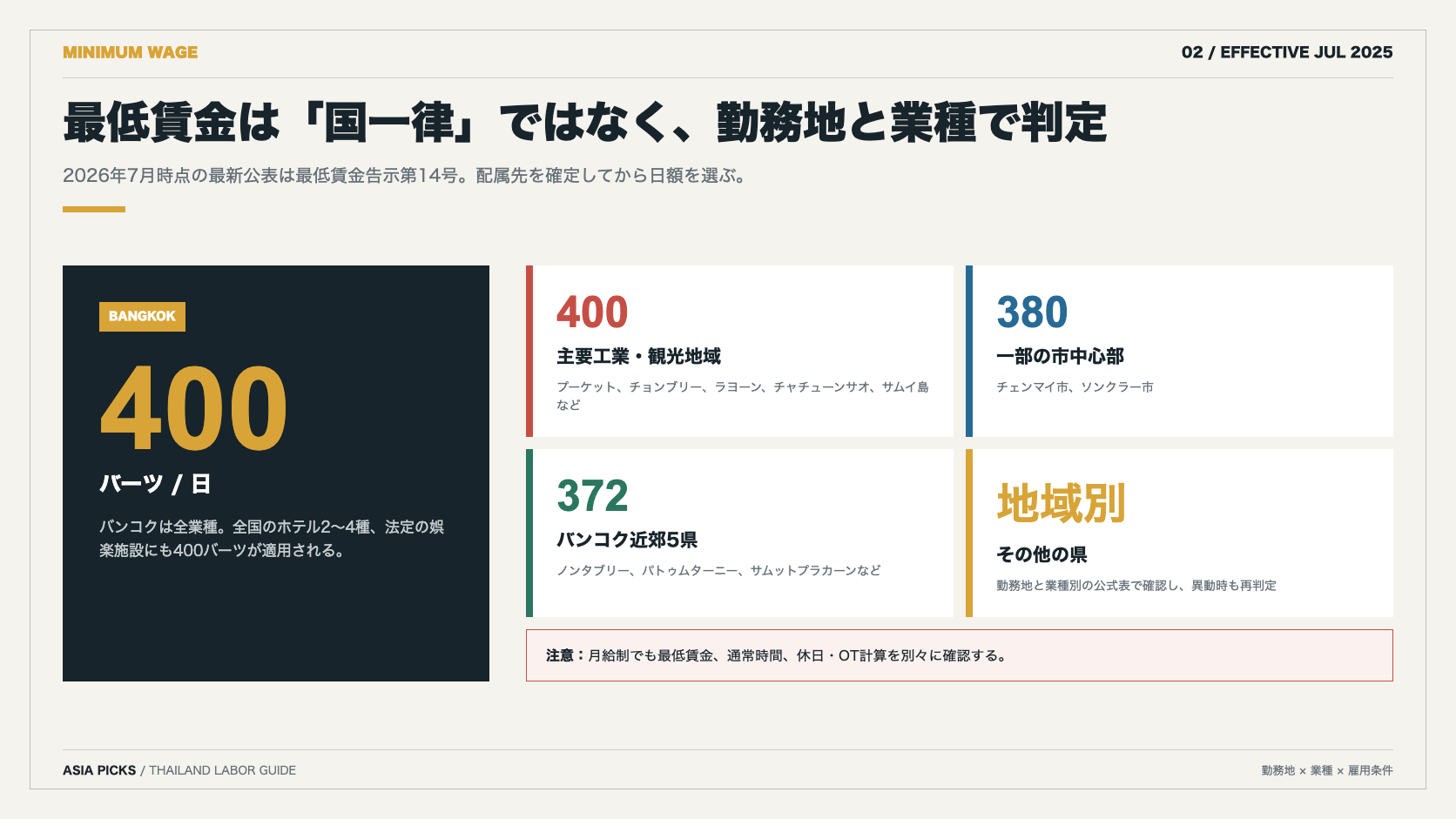This screenshot has width=1456, height=819.
Task: Click the red 400 number
Action: [x=592, y=312]
